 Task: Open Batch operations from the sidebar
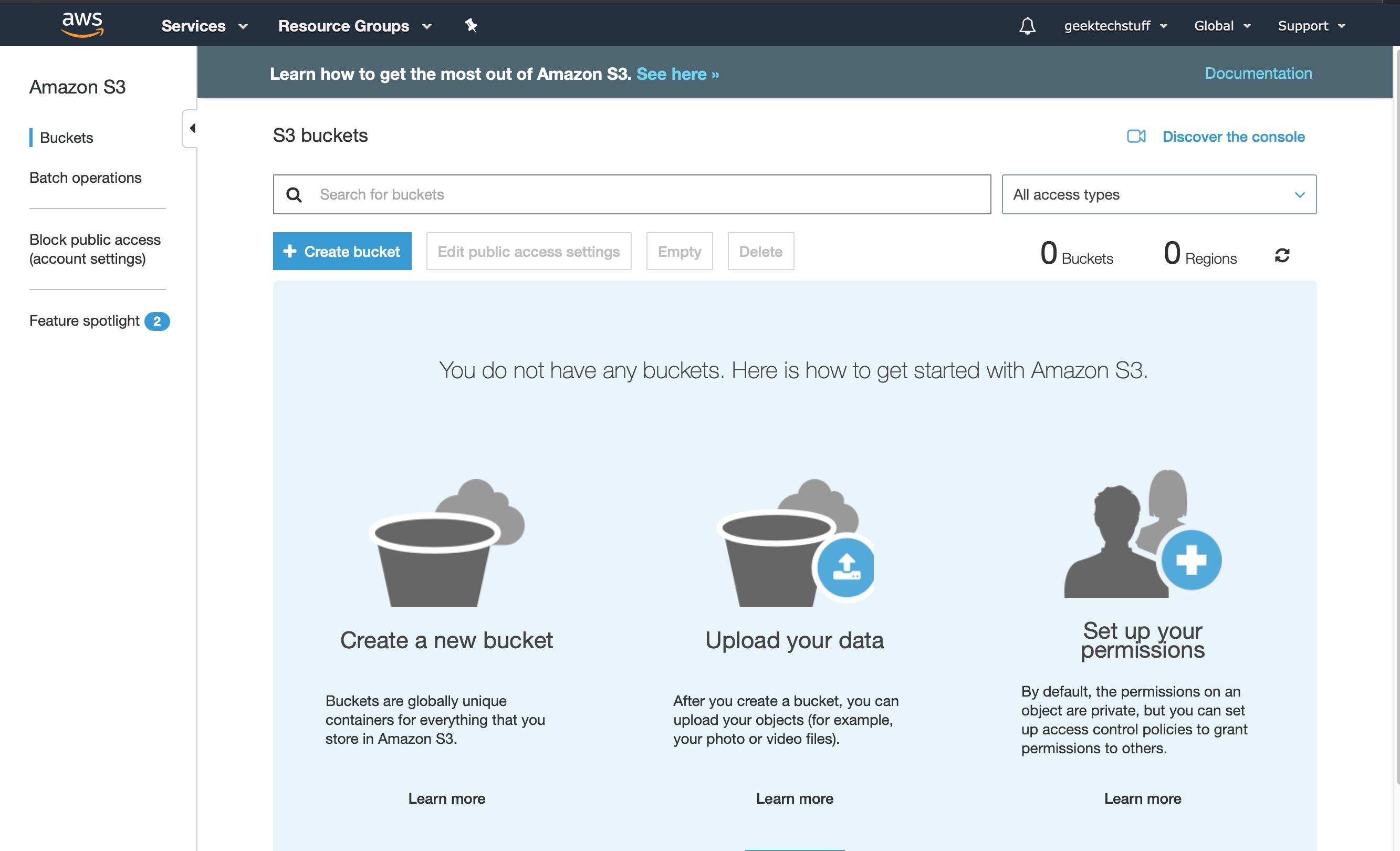pyautogui.click(x=85, y=178)
